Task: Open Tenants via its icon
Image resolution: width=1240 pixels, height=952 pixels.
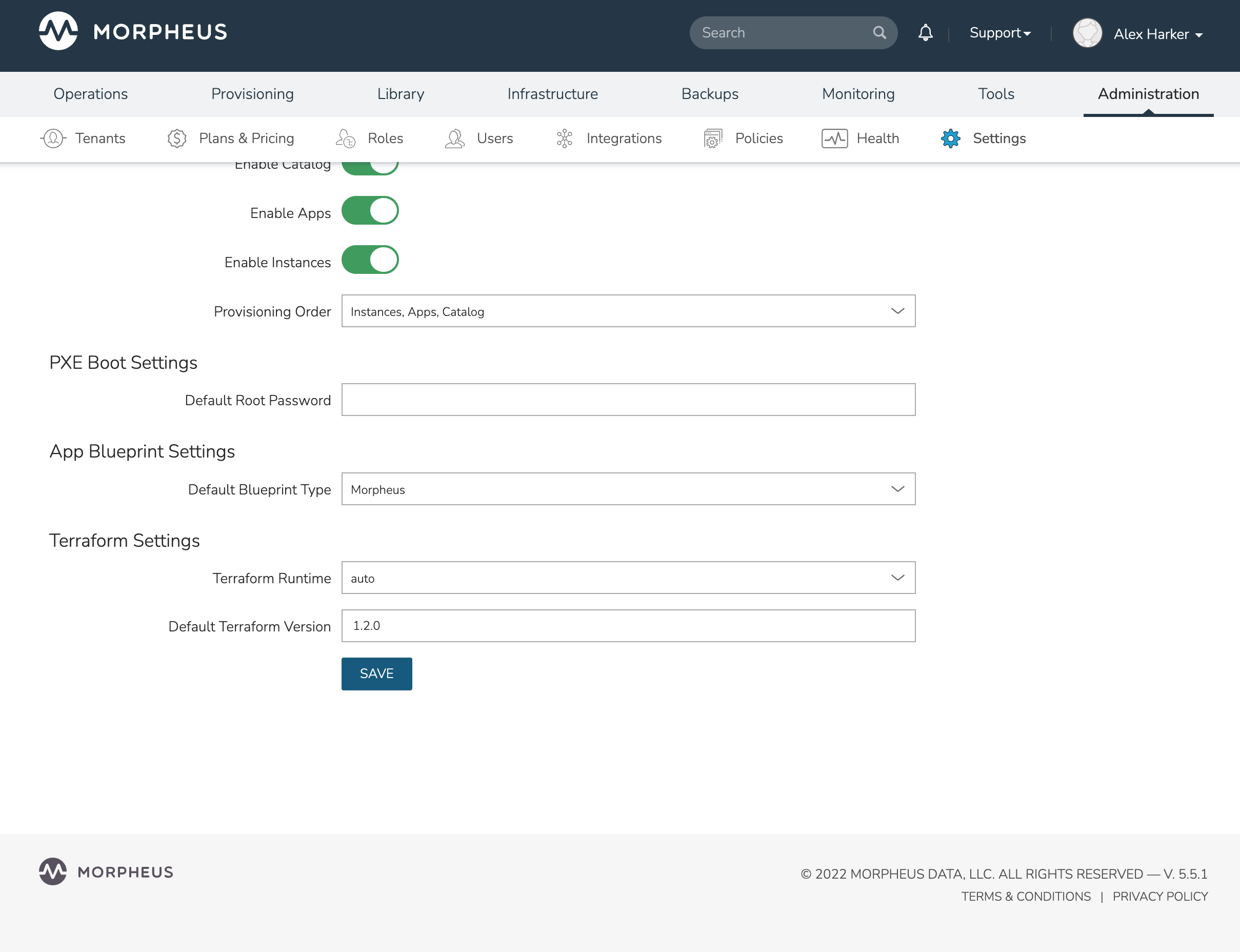Action: (x=53, y=138)
